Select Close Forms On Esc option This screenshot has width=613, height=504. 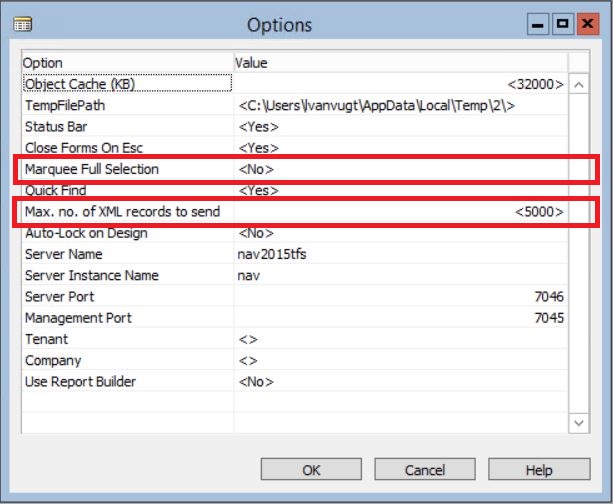[x=127, y=147]
